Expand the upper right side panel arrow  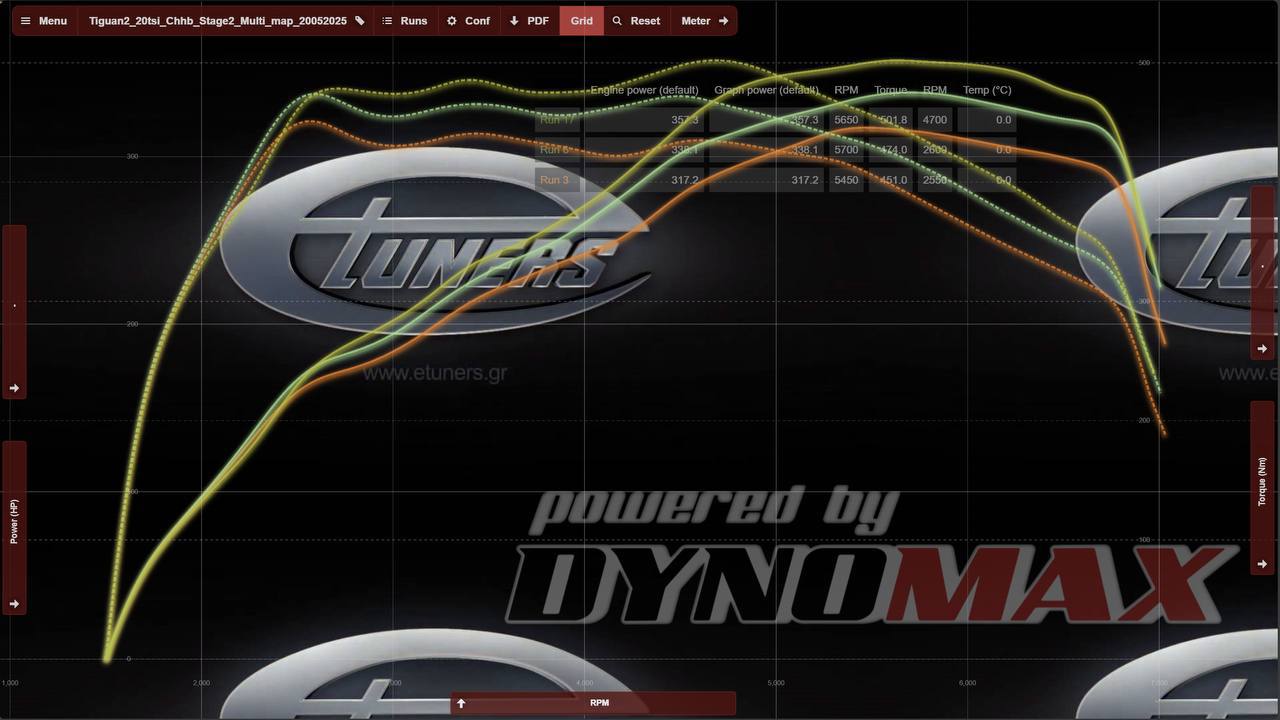[1263, 349]
